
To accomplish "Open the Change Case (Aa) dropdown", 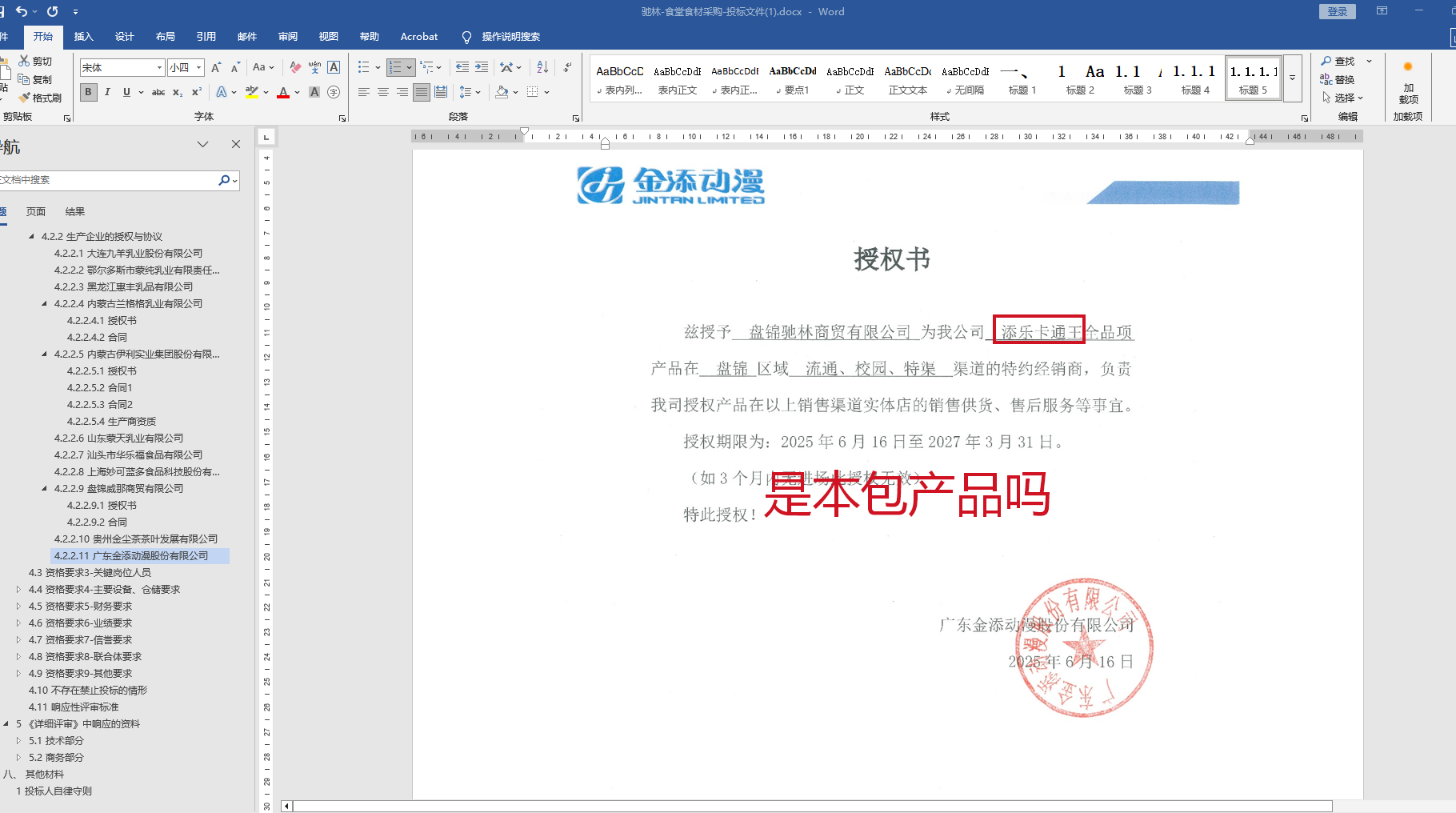I will (x=263, y=67).
